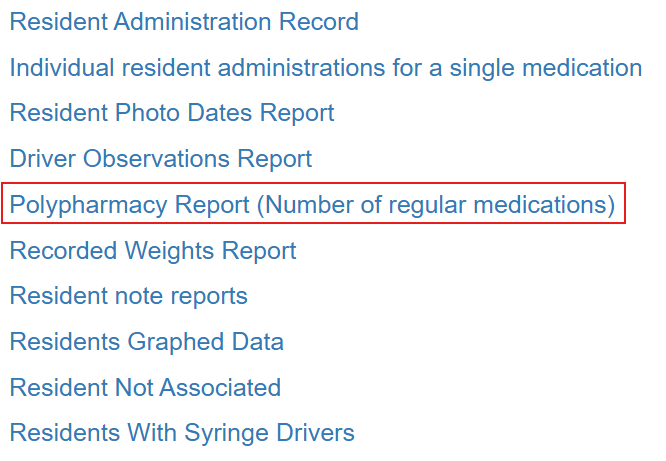The width and height of the screenshot is (666, 461).
Task: Select the Resident Photo Dates Report link
Action: (x=172, y=113)
